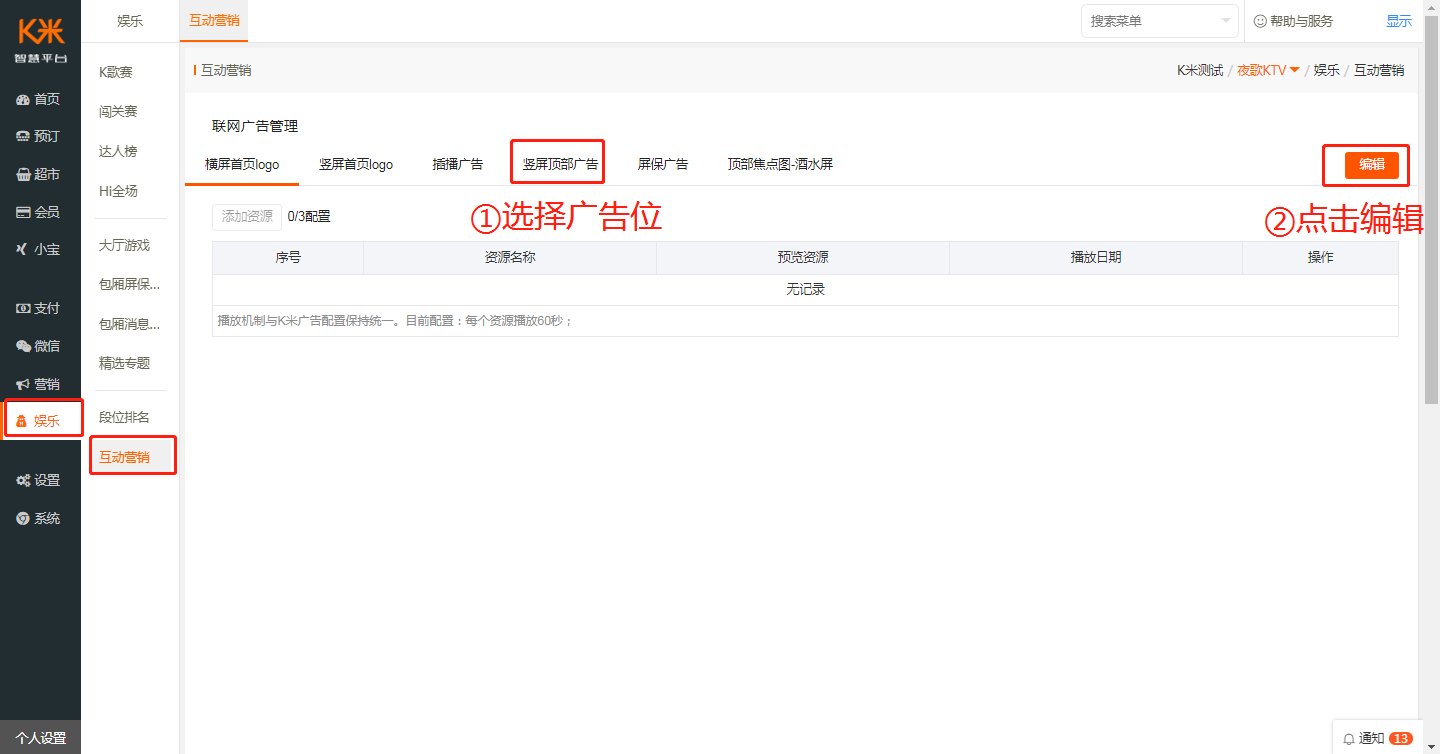Click 互动营销 in the breadcrumb
1440x754 pixels.
(1379, 70)
